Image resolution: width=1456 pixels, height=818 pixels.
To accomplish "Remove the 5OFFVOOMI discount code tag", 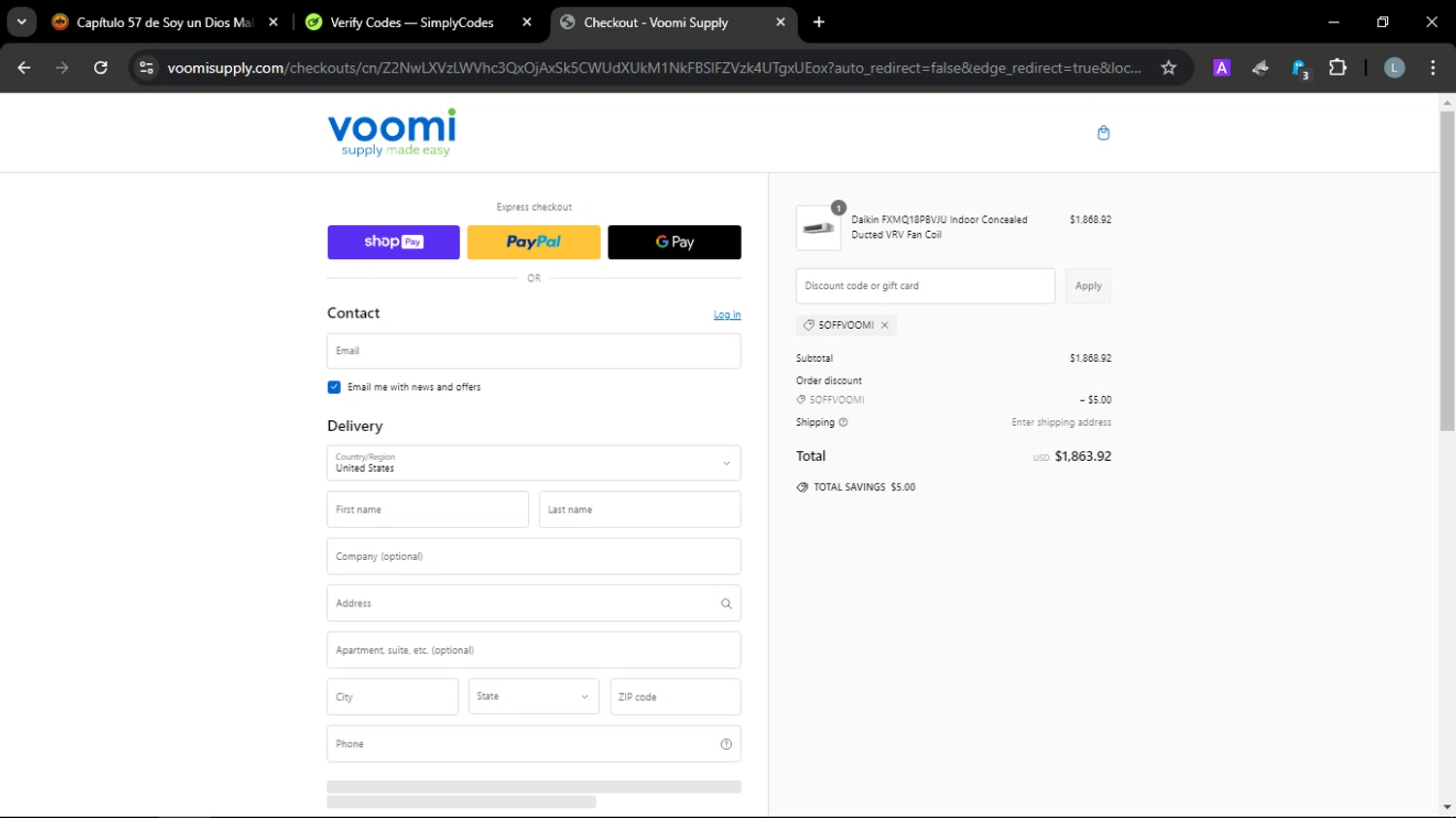I will (884, 325).
